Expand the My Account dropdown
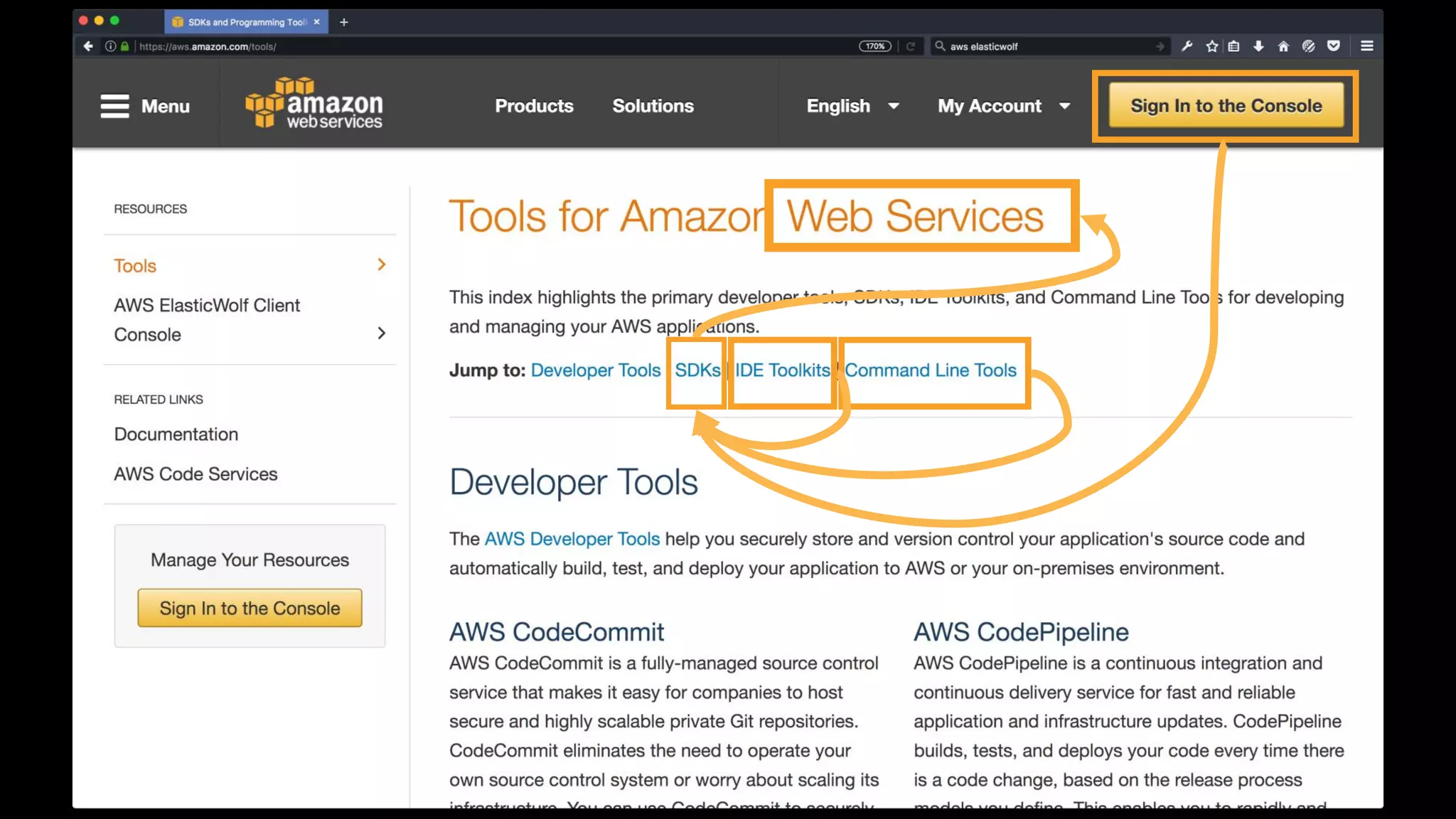Image resolution: width=1456 pixels, height=819 pixels. pyautogui.click(x=1003, y=106)
